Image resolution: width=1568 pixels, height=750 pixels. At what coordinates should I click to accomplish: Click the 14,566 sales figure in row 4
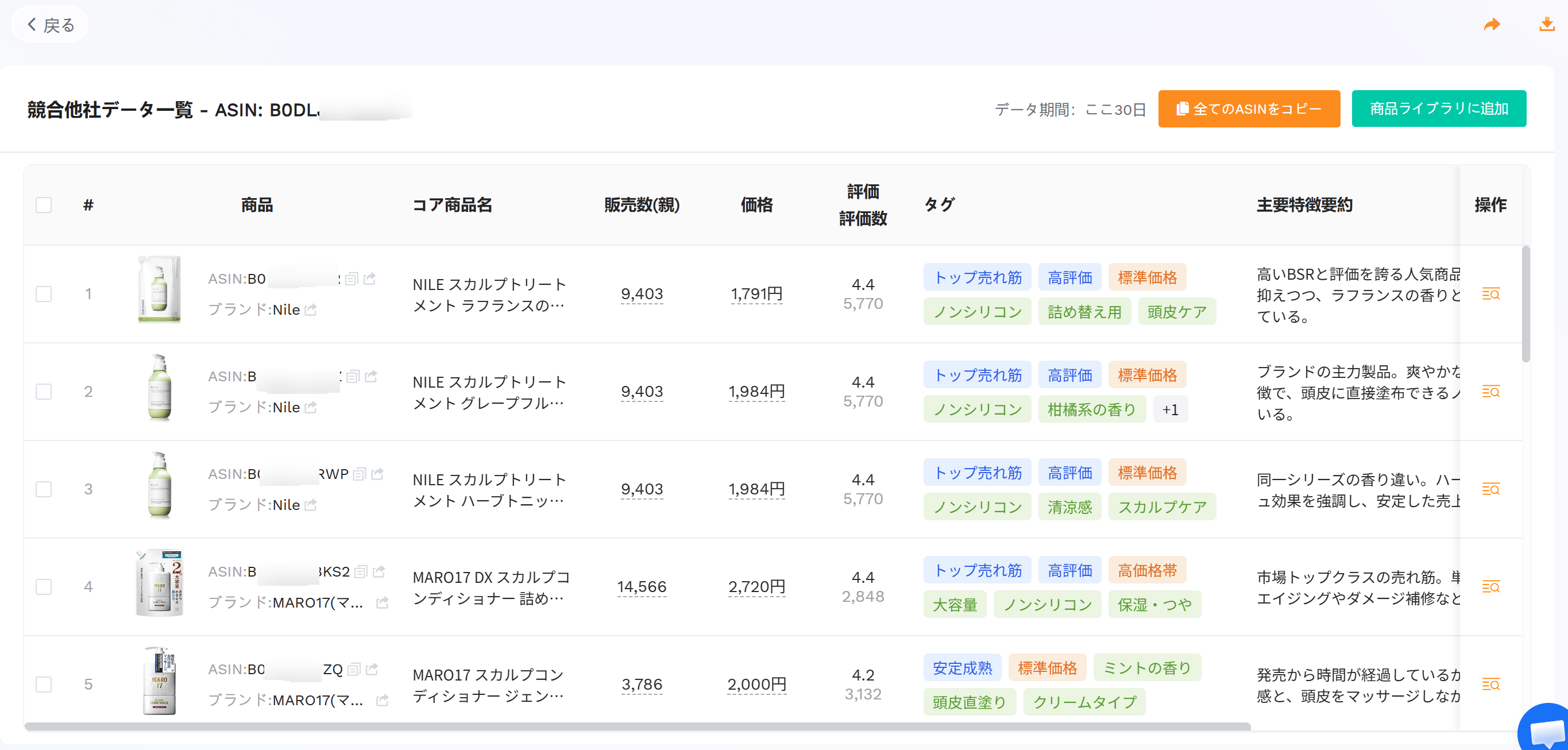(x=642, y=587)
